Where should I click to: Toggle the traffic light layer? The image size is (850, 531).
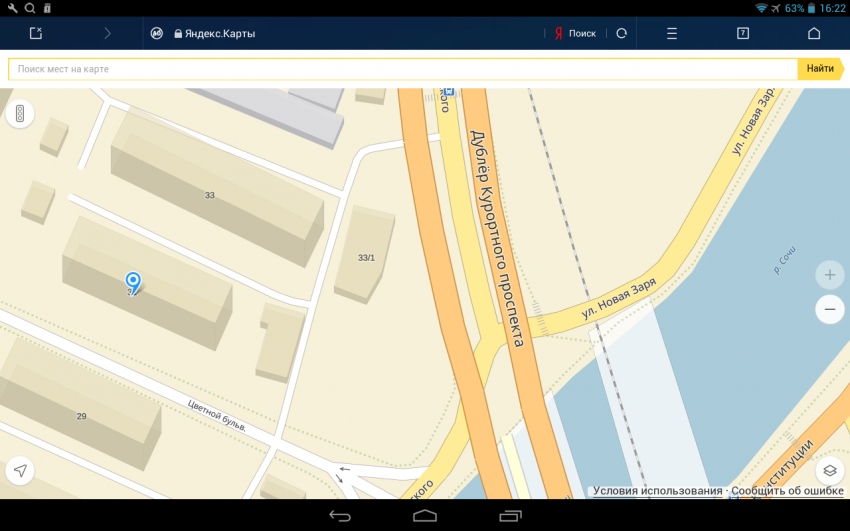point(19,116)
